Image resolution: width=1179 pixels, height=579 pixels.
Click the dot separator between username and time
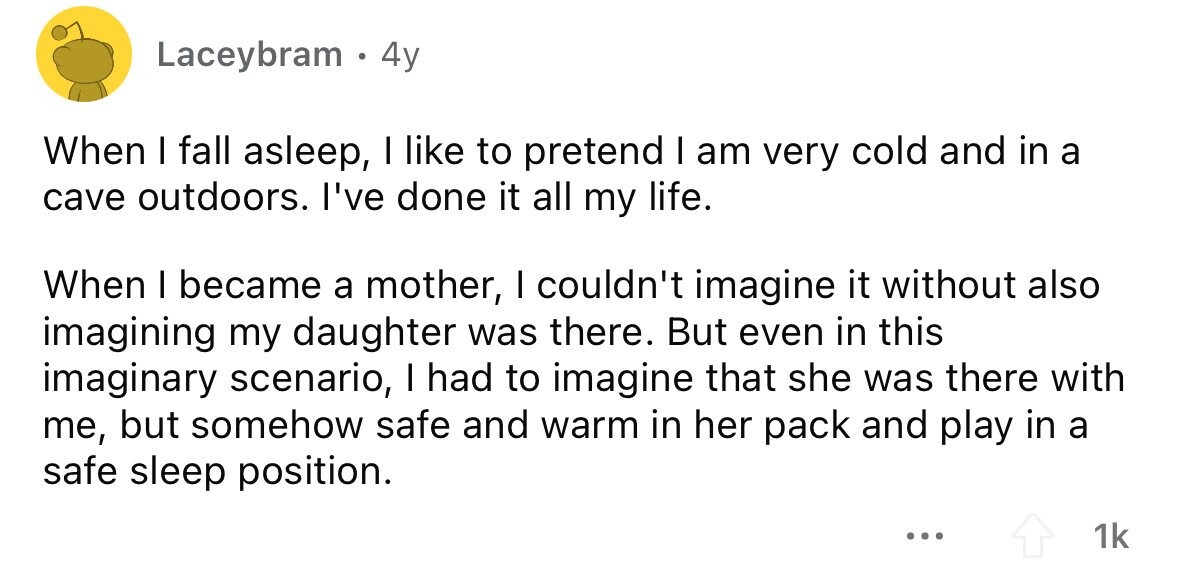[x=363, y=56]
